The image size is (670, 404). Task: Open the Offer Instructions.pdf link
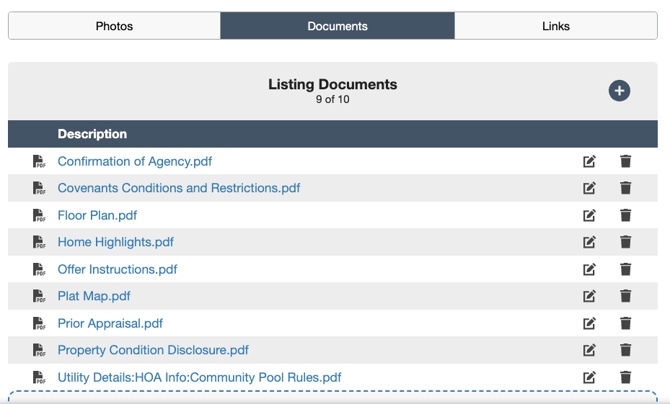(x=118, y=269)
